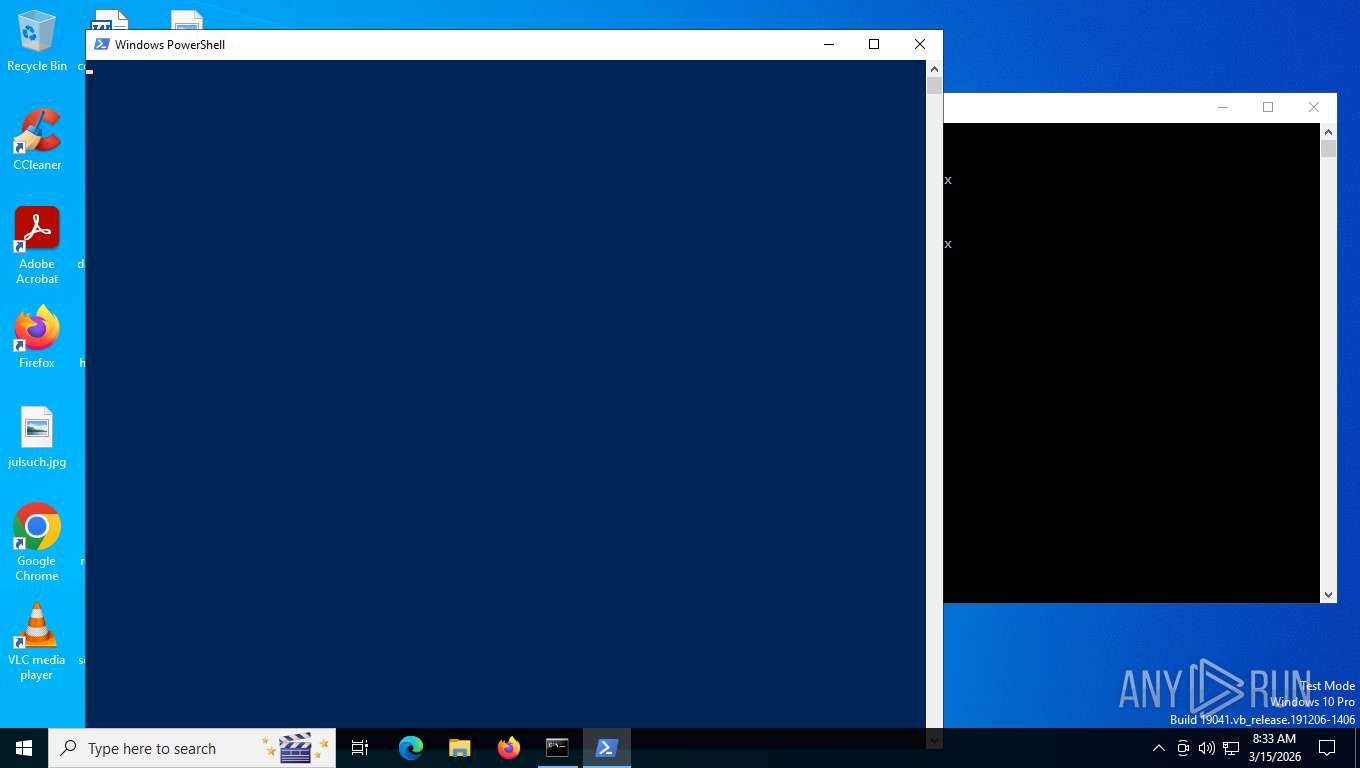Click the PowerShell scrollbar down arrow
This screenshot has width=1360, height=768.
click(x=934, y=740)
